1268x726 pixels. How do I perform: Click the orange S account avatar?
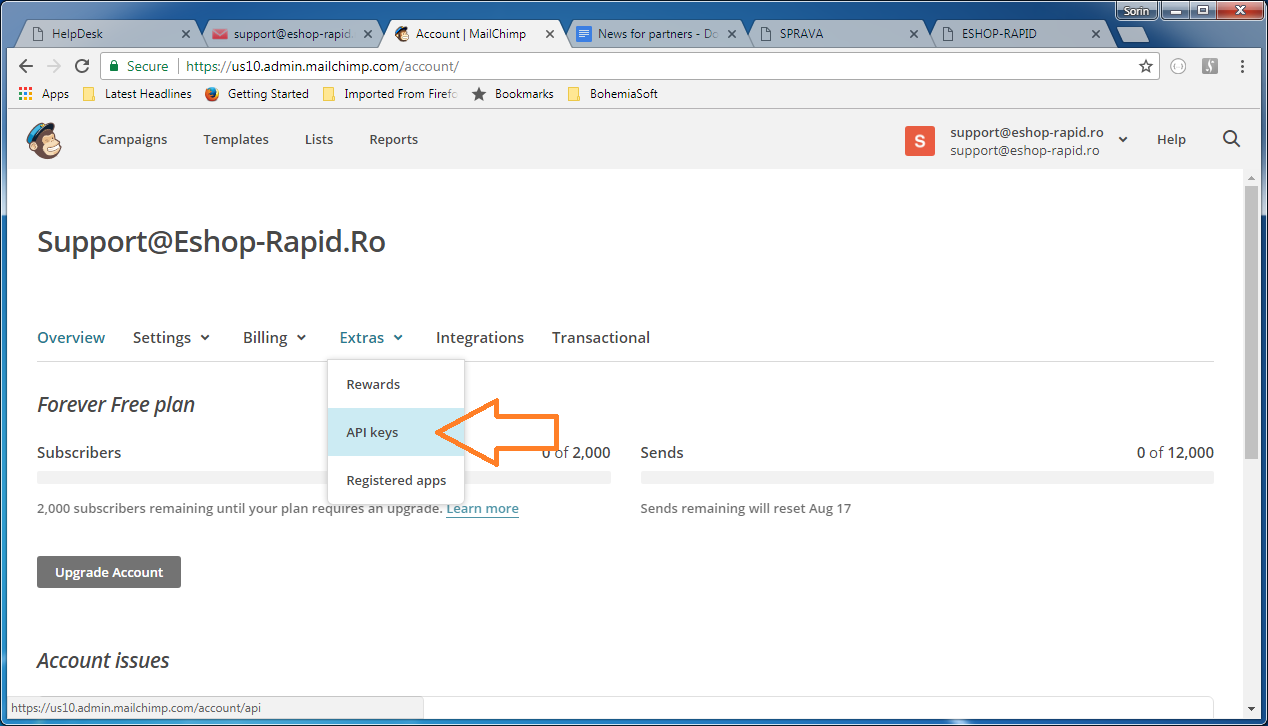pos(920,141)
